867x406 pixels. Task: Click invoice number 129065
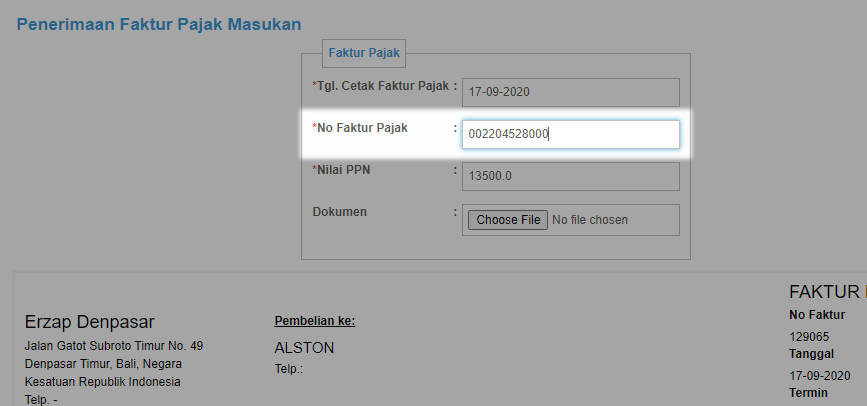click(809, 337)
